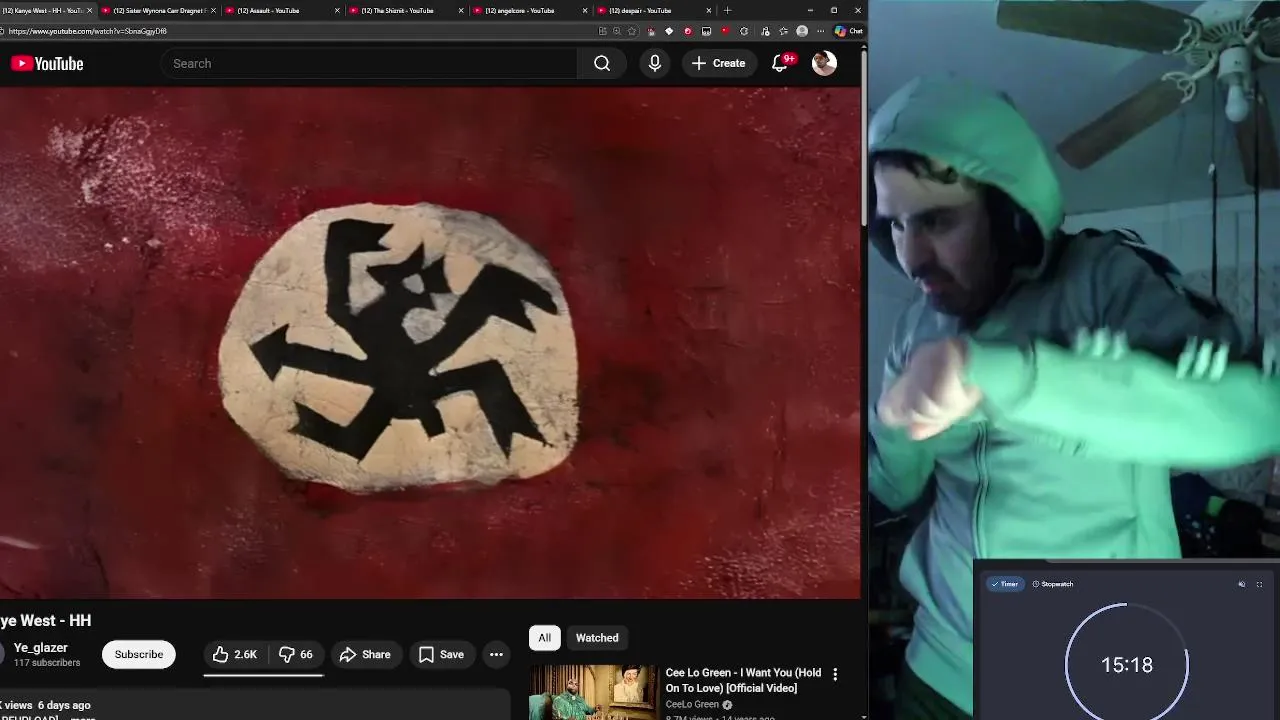
Task: Start voice search with the microphone icon
Action: click(x=655, y=63)
